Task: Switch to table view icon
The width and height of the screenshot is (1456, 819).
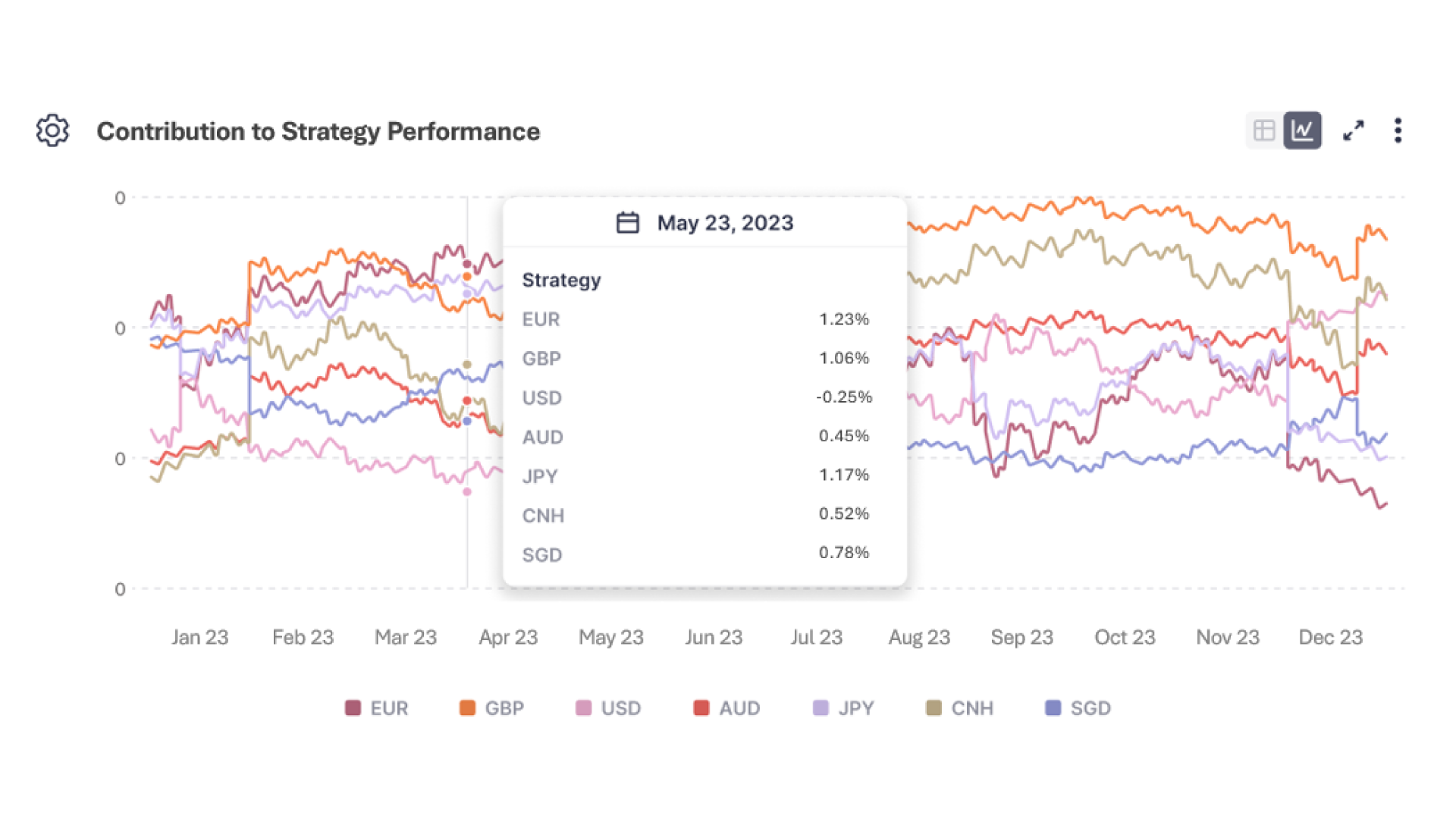Action: click(1263, 130)
